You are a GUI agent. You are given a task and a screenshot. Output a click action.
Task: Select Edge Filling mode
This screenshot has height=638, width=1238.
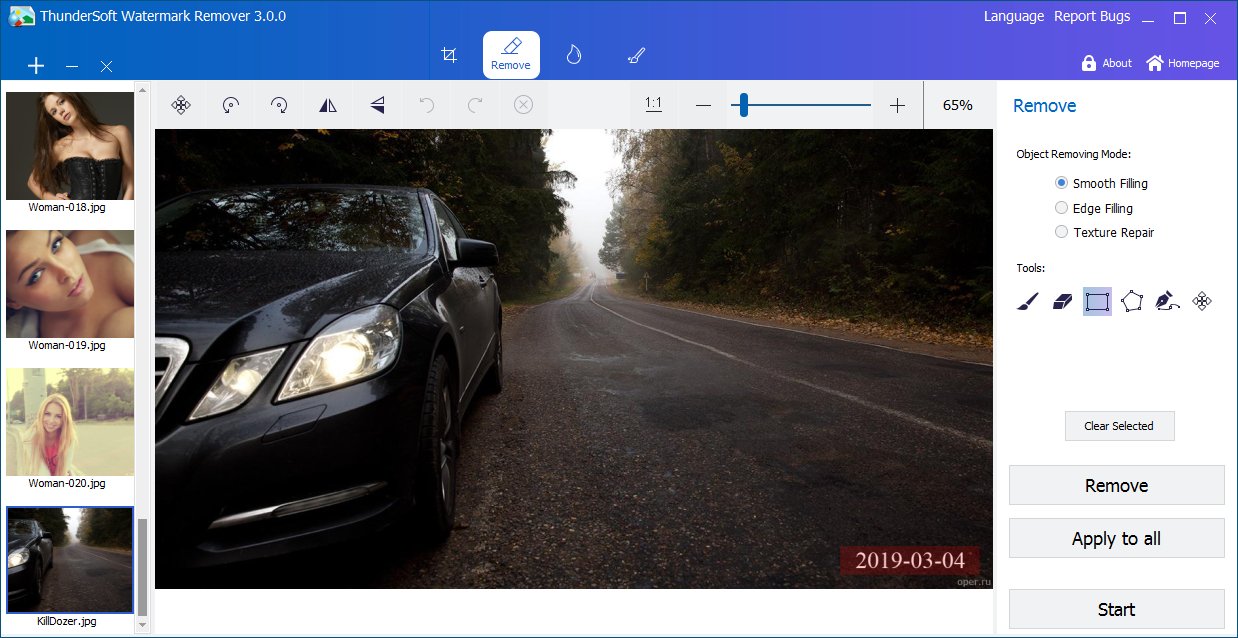click(x=1062, y=208)
